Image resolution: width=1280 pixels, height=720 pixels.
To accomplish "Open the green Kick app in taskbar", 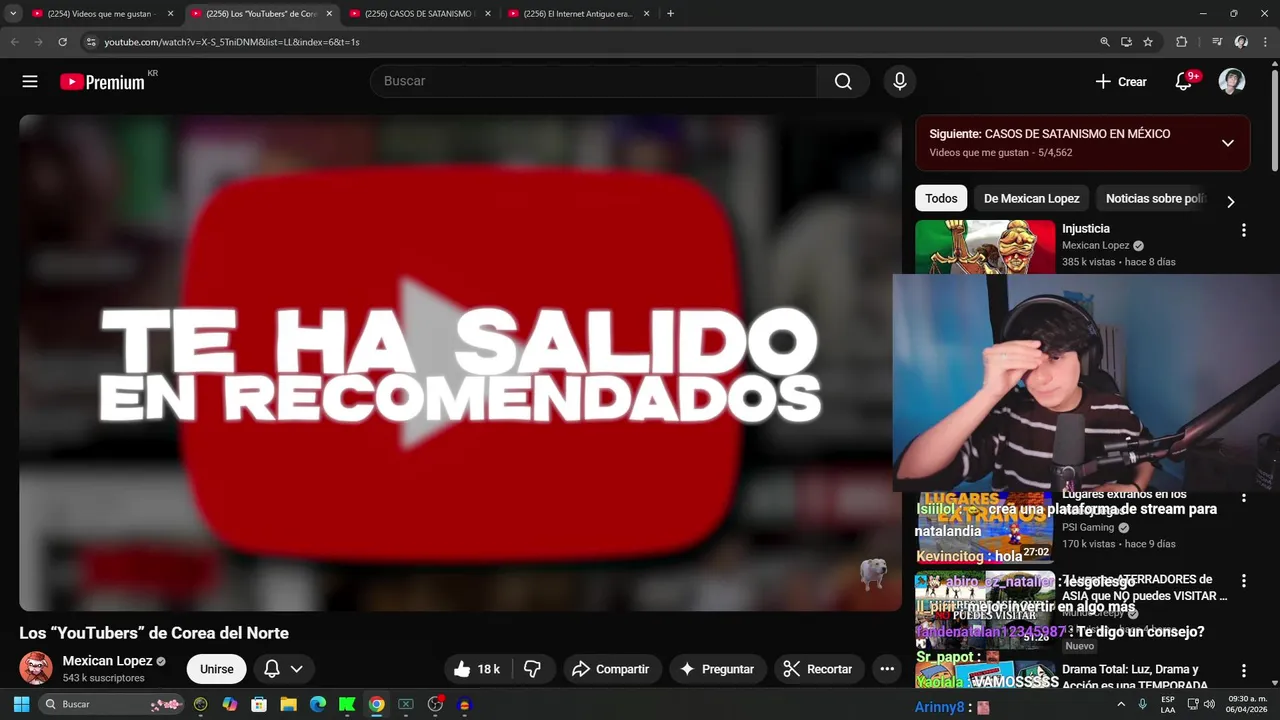I will [347, 704].
